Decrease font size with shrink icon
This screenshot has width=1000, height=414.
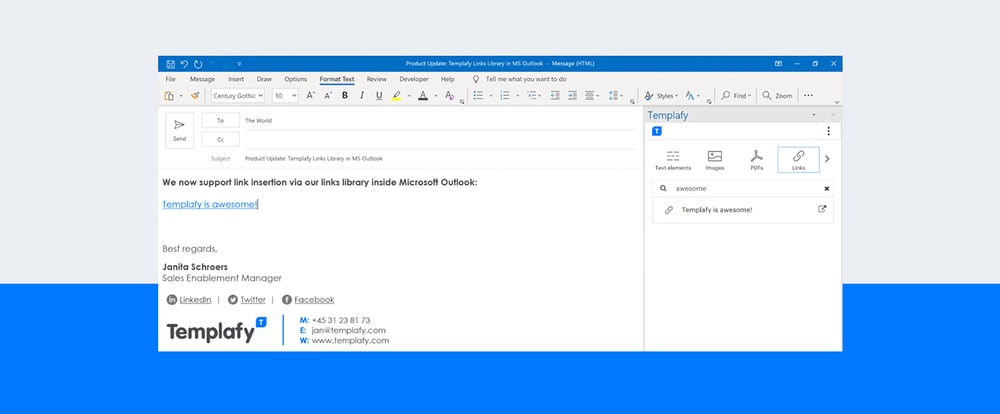(328, 96)
